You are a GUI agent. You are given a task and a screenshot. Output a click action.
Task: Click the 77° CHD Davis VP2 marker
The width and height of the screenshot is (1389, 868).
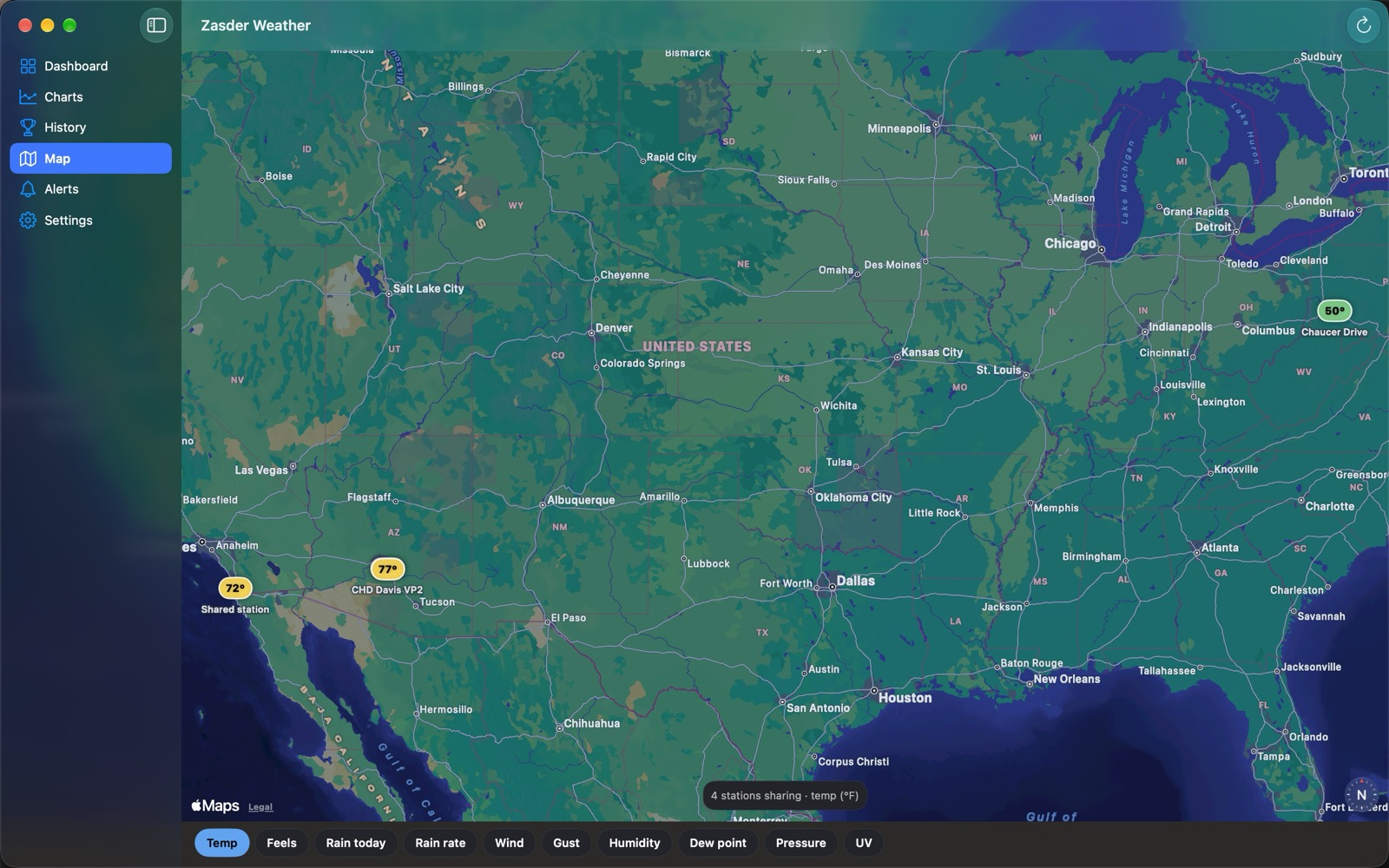pos(387,569)
